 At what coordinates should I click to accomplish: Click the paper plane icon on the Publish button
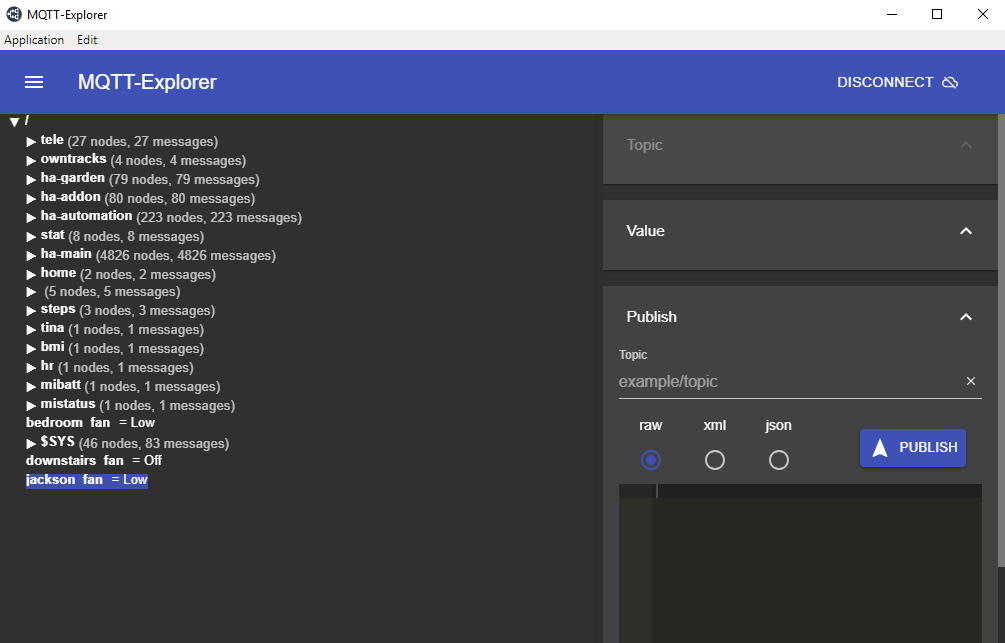[878, 448]
